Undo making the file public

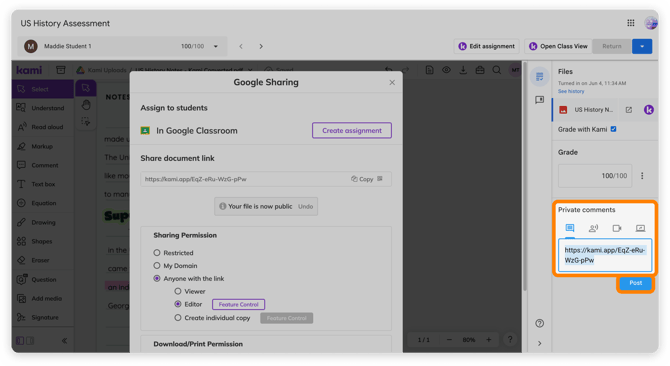[x=306, y=207]
